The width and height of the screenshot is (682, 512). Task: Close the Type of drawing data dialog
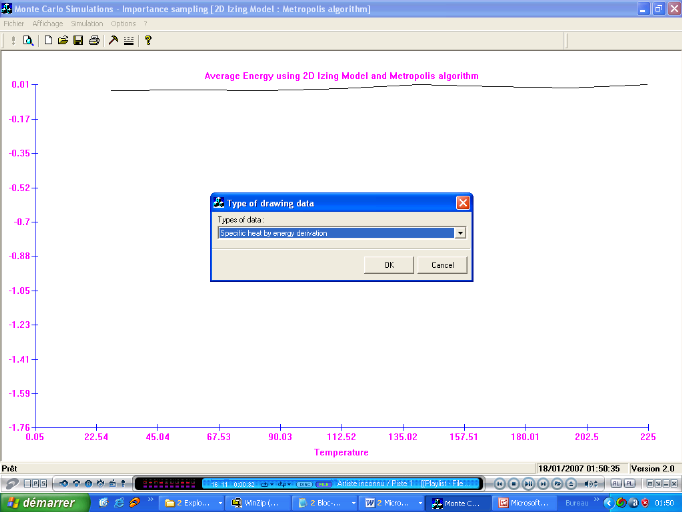tap(463, 203)
